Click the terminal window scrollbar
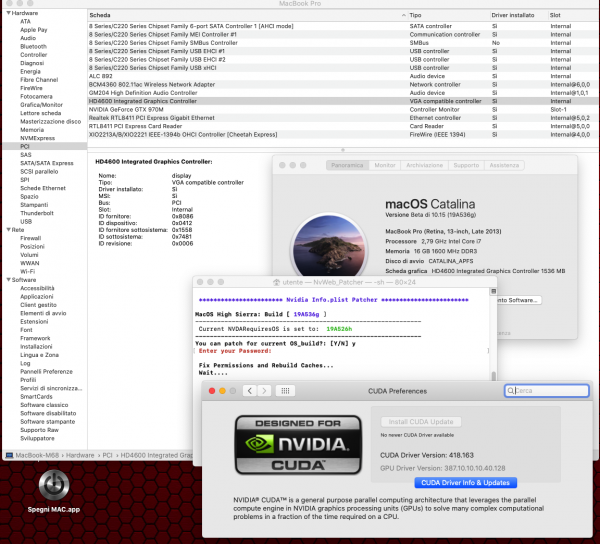This screenshot has height=544, width=600. pos(494,376)
